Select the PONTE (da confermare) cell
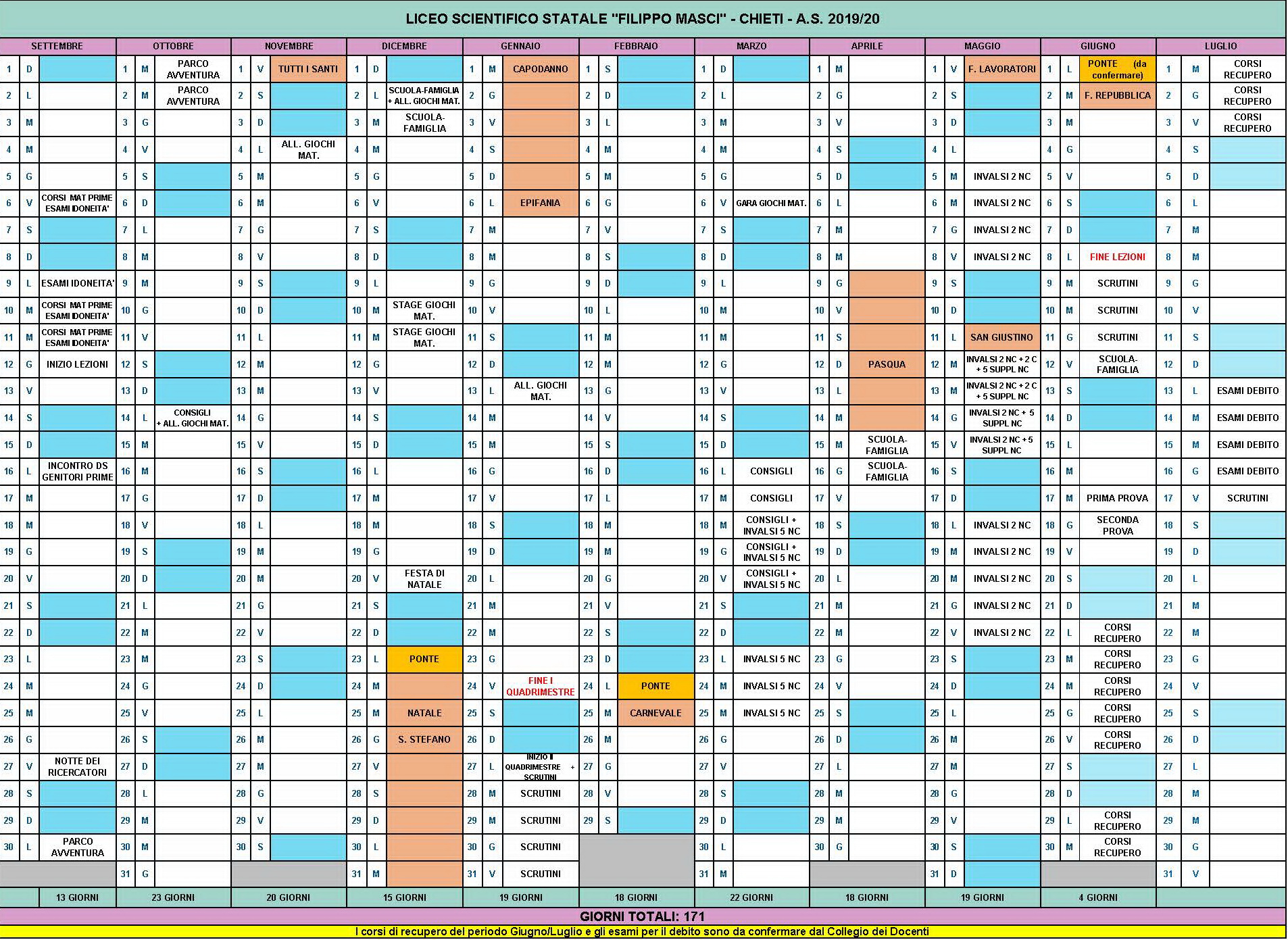Viewport: 1288px width, 940px height. point(1118,69)
